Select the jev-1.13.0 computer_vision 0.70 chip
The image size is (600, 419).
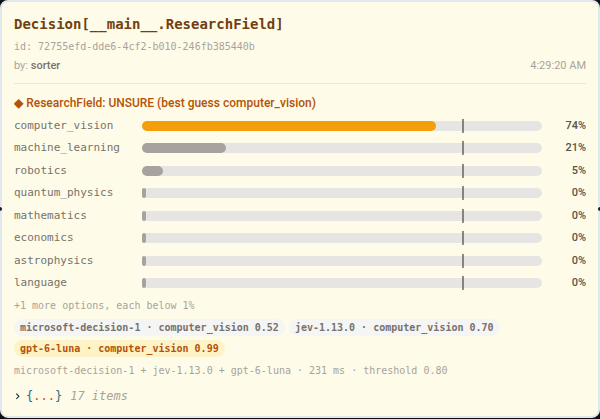pos(394,328)
